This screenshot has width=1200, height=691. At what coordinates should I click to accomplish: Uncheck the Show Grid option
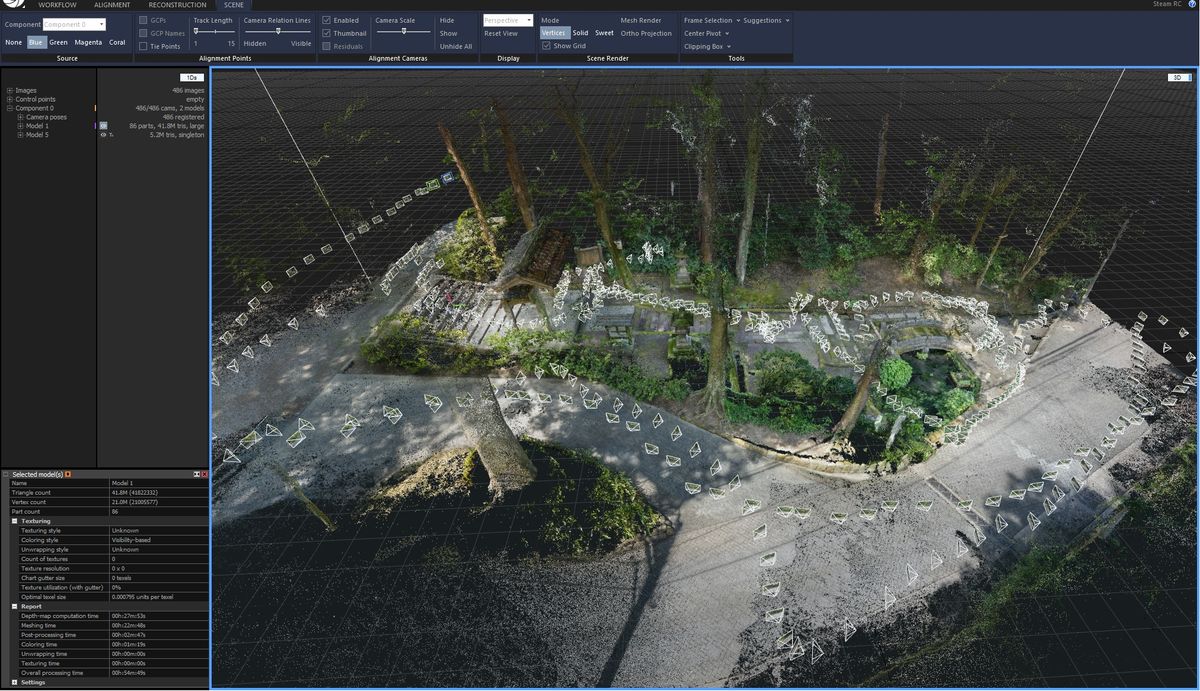[x=546, y=45]
